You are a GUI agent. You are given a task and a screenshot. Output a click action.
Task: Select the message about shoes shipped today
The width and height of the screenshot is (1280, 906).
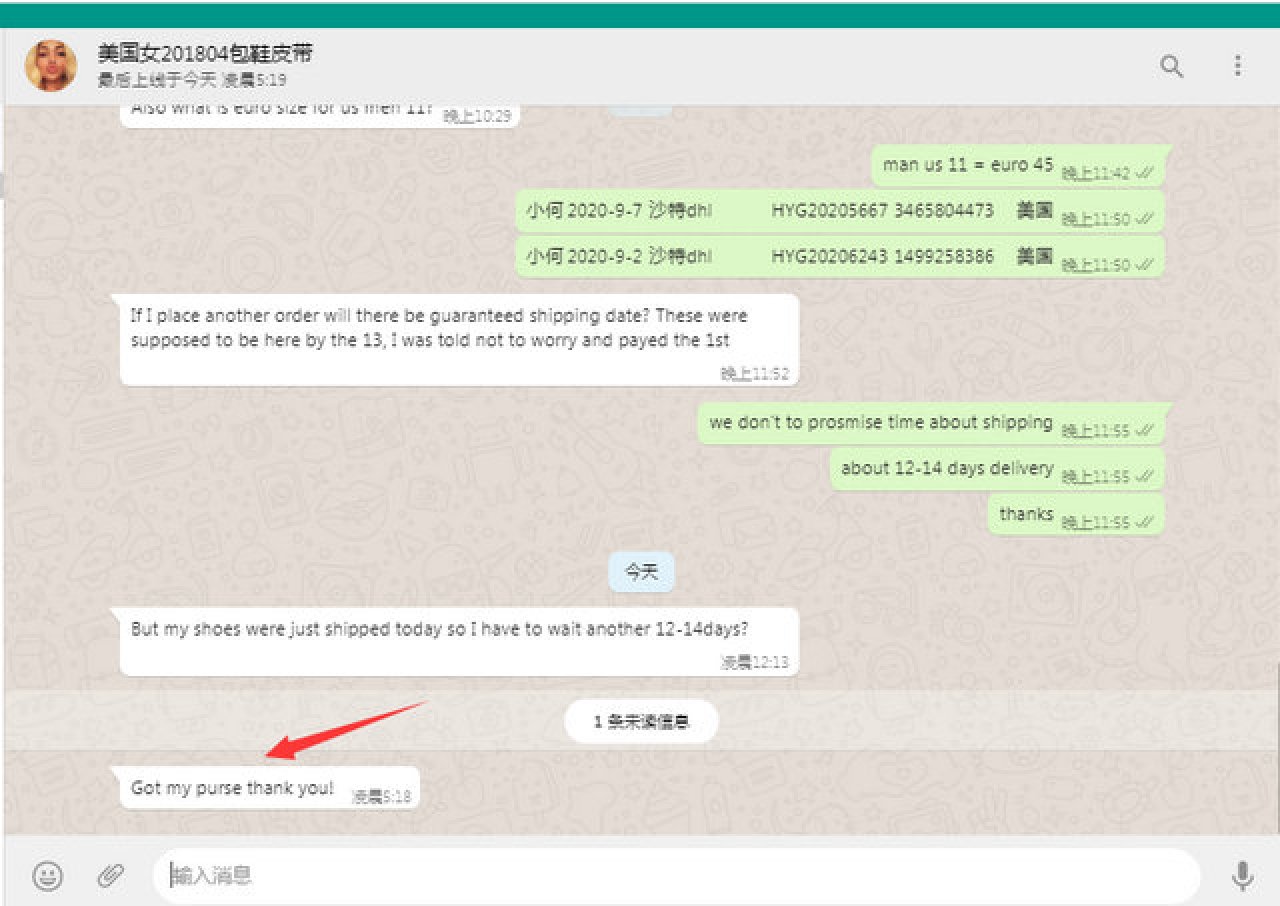tap(440, 630)
